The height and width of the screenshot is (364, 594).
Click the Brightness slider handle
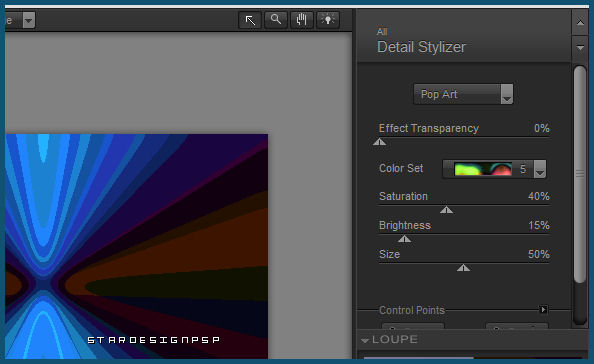(405, 239)
